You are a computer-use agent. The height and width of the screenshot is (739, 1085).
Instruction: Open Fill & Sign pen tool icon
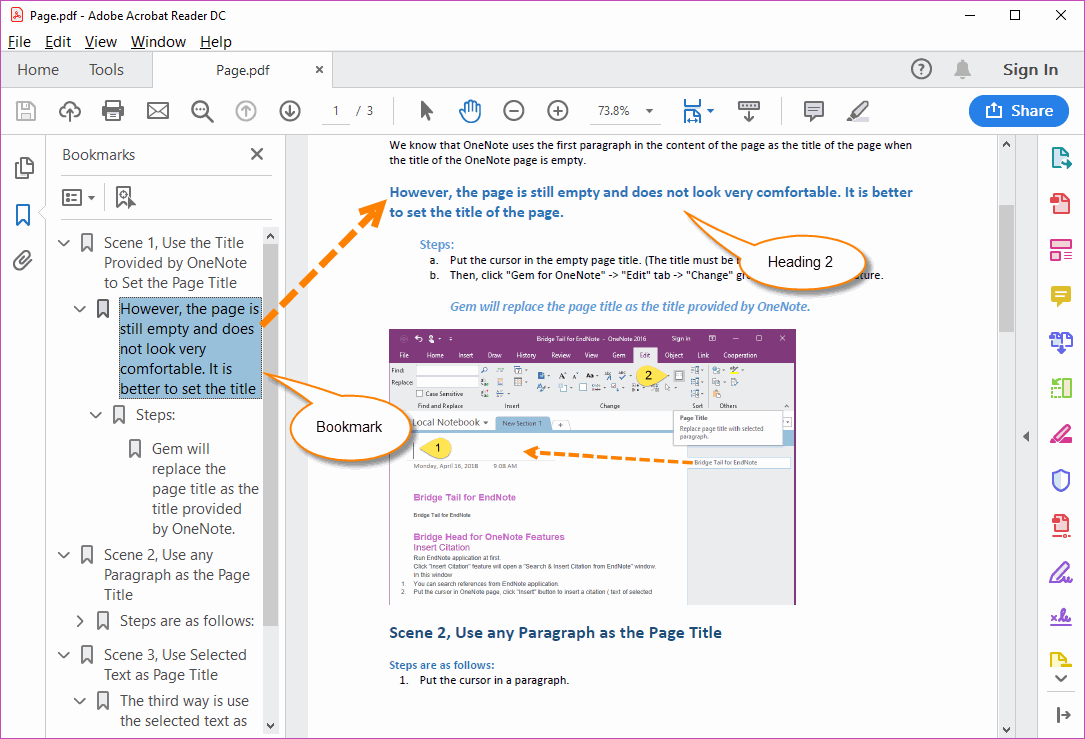[x=1061, y=572]
